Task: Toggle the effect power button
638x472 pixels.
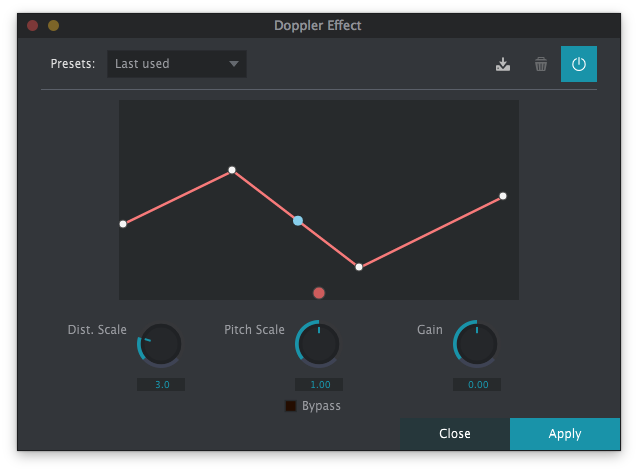Action: pos(579,65)
